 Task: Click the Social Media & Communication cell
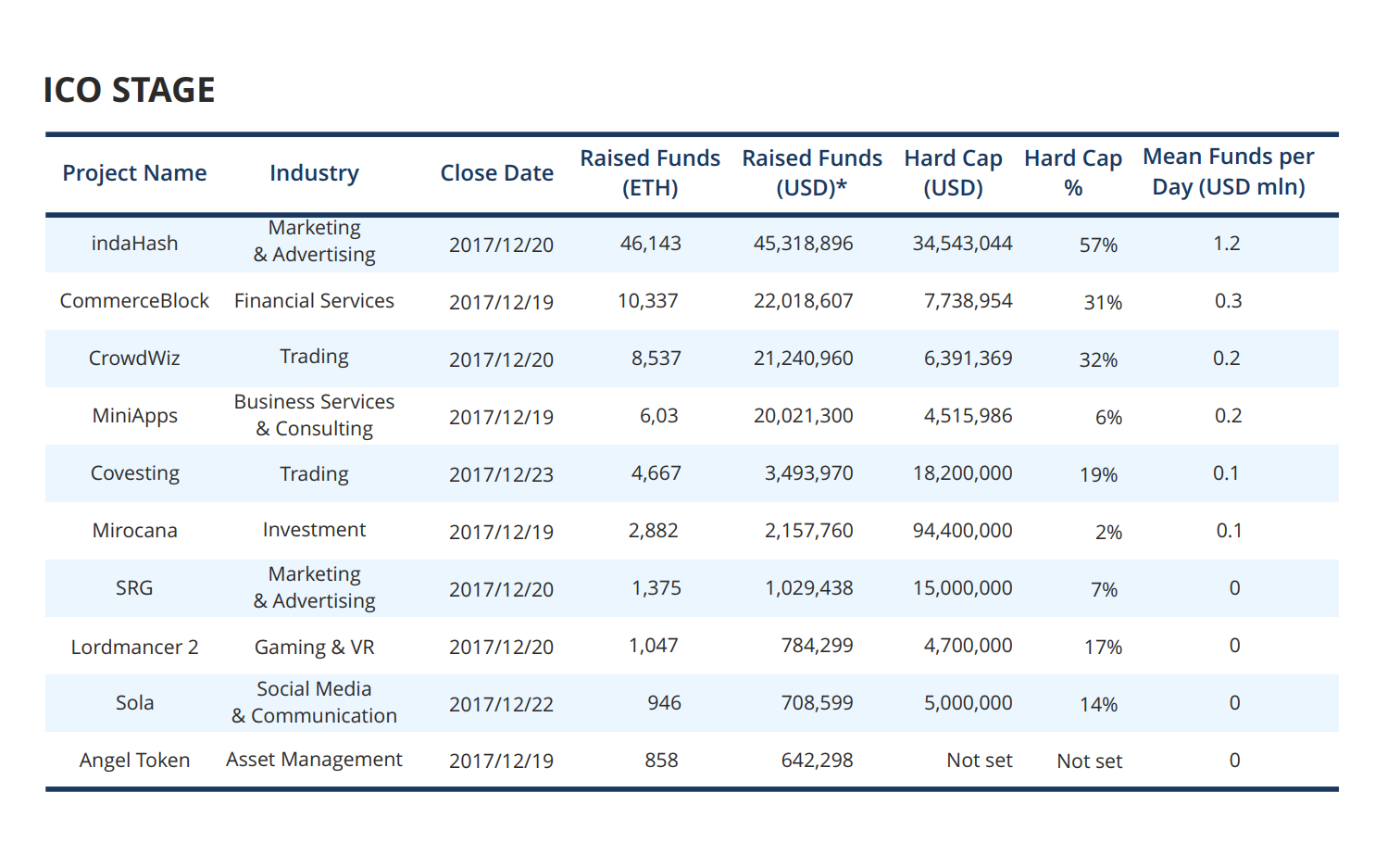click(314, 702)
